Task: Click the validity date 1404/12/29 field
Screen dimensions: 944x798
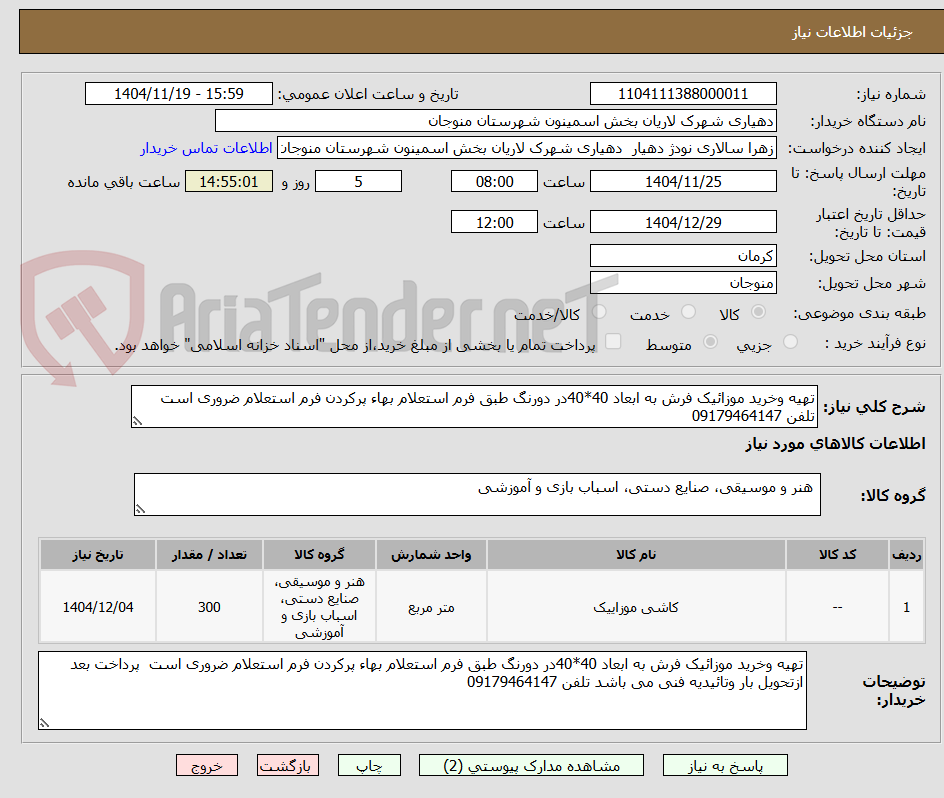Action: pos(683,222)
